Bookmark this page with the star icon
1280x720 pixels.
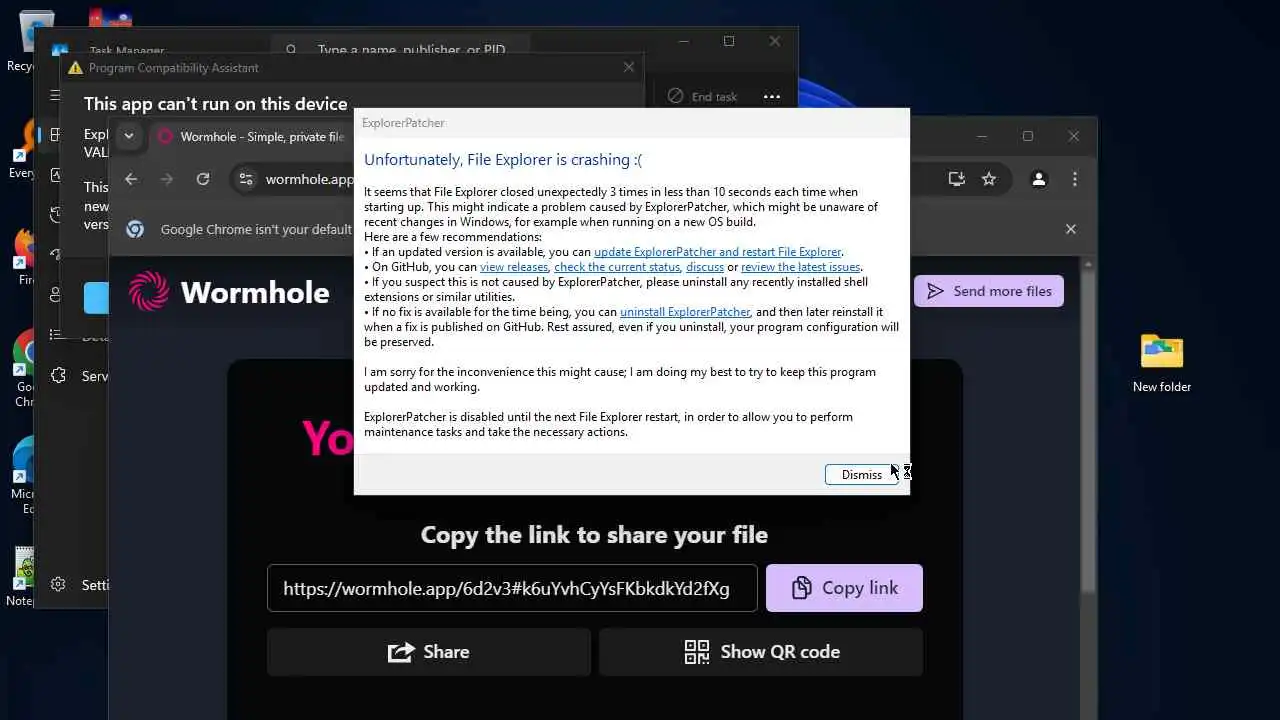coord(989,179)
